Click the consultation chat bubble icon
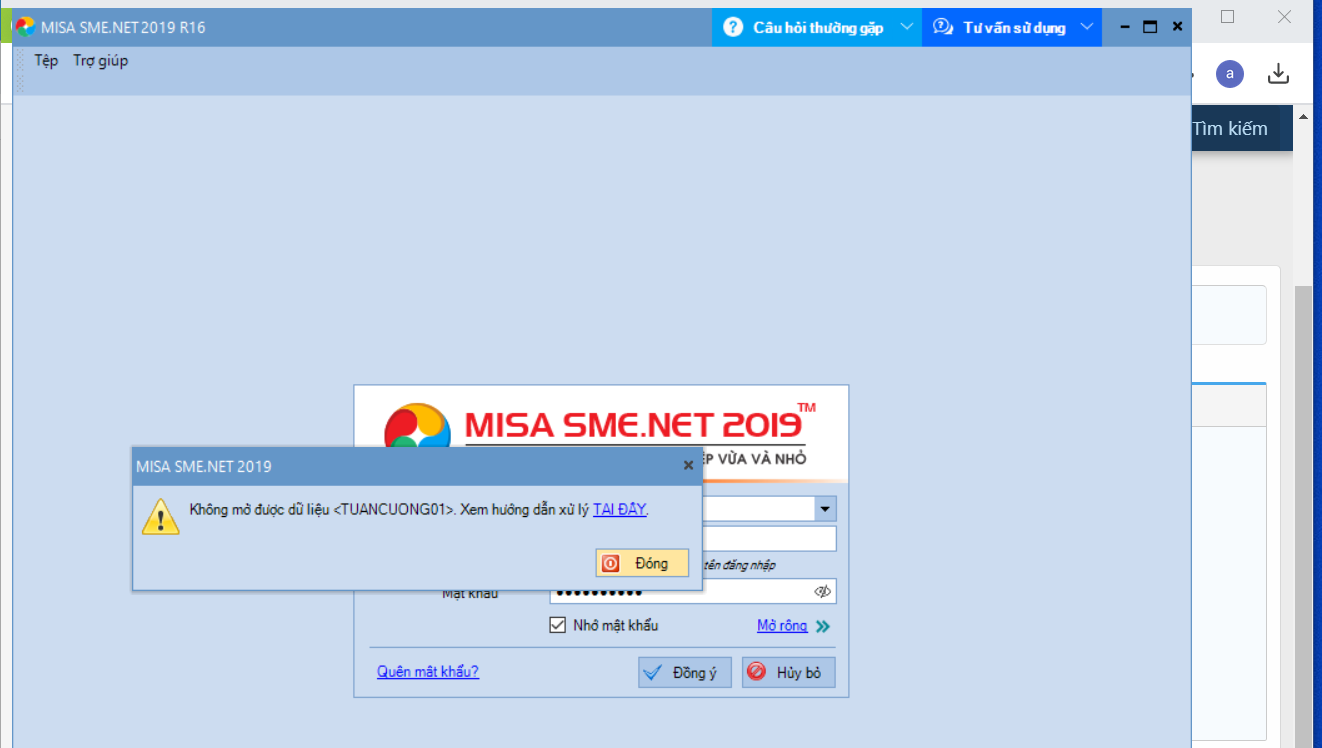 pos(943,27)
